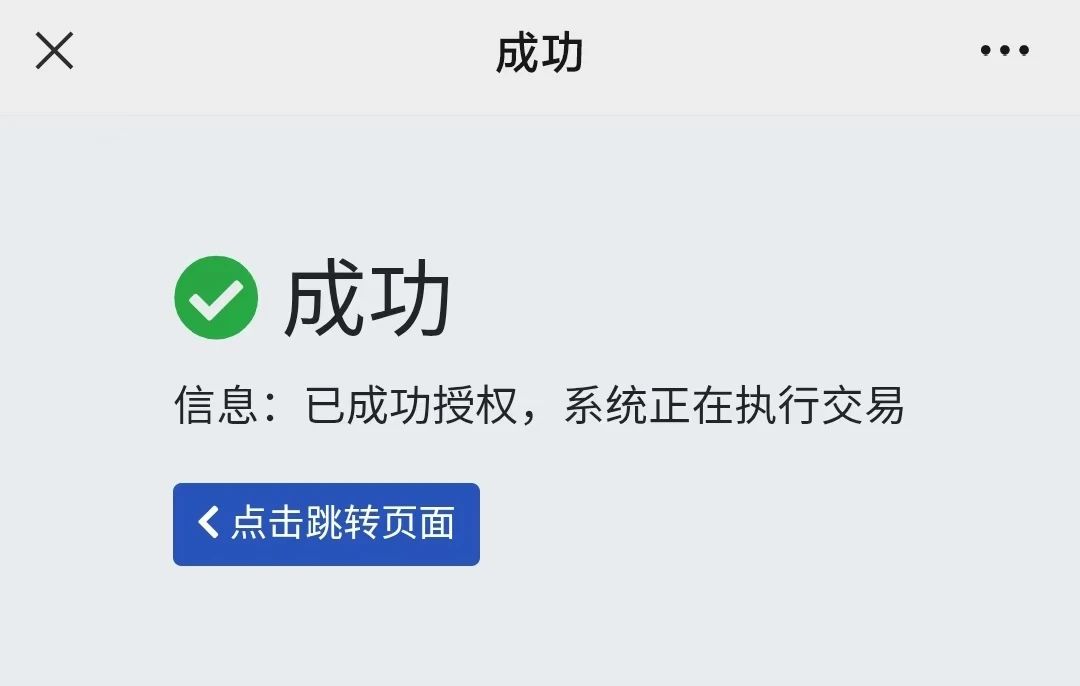The height and width of the screenshot is (686, 1080).
Task: Select the 已成功授权 message text
Action: tap(411, 405)
